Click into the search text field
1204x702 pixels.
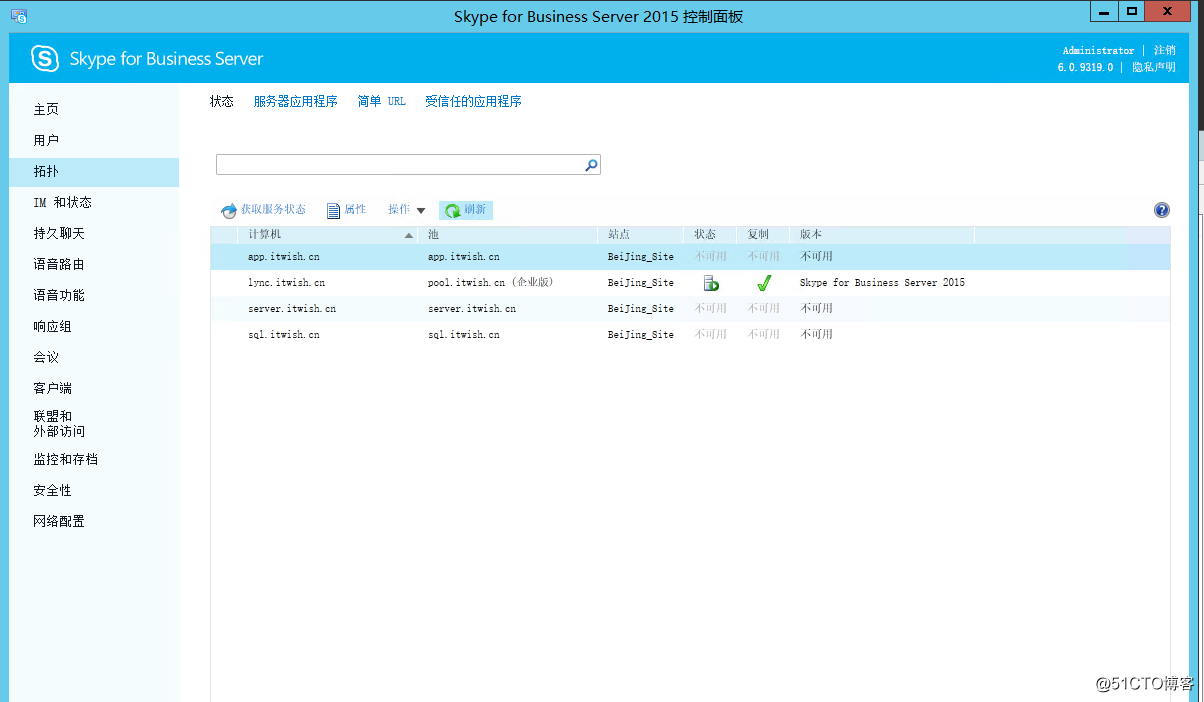(x=400, y=165)
